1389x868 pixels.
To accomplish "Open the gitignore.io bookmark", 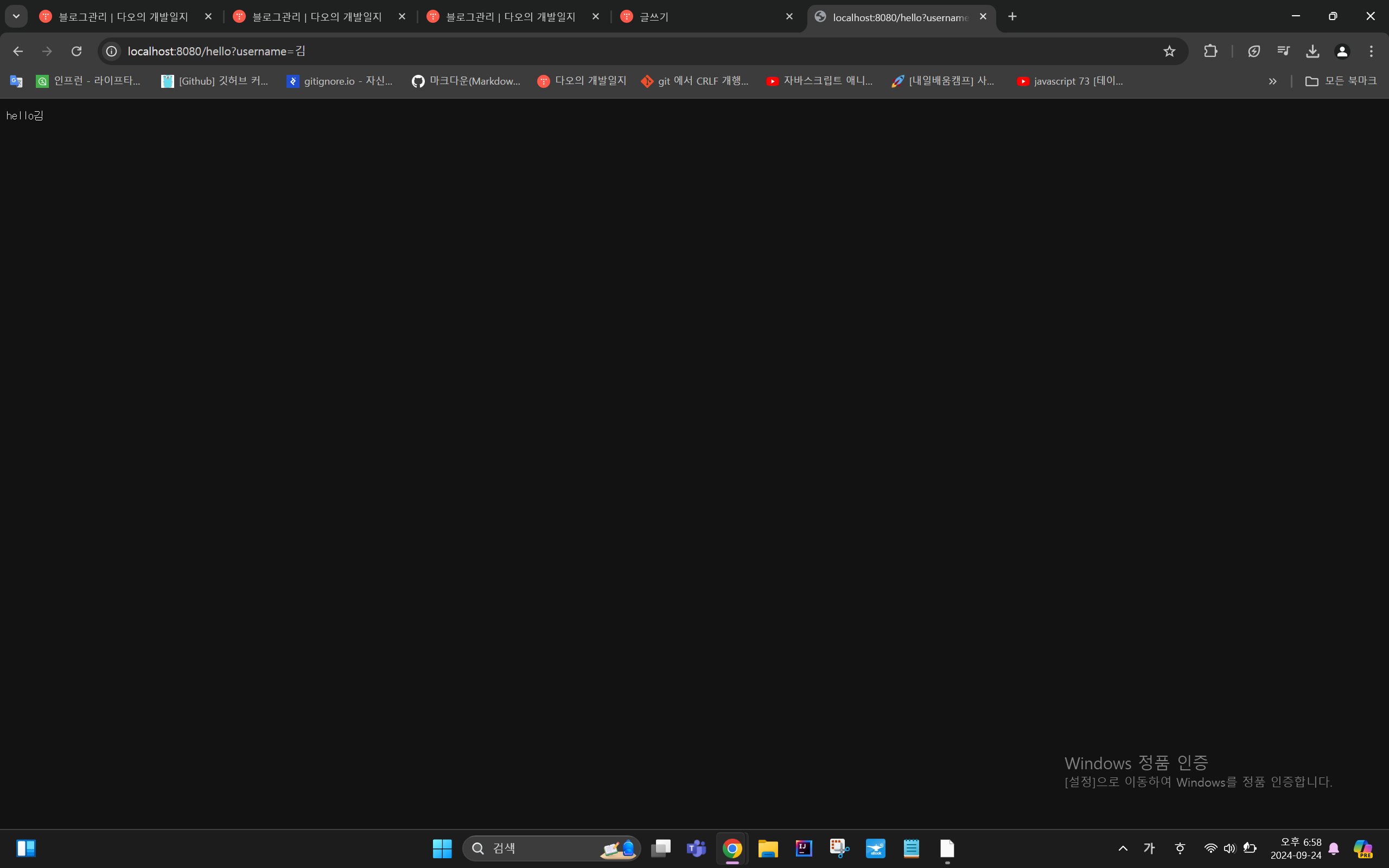I will (340, 81).
